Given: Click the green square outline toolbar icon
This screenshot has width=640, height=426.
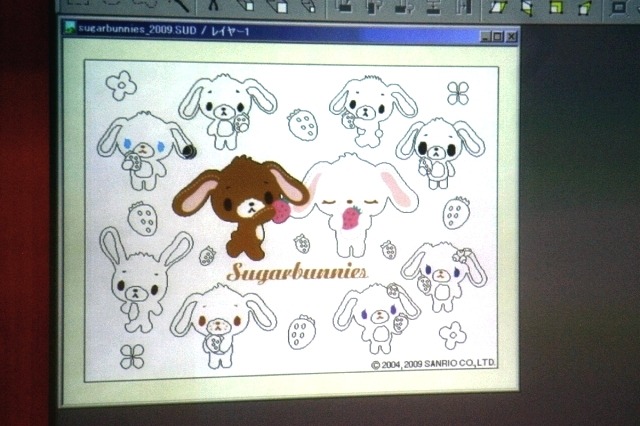Looking at the screenshot, I should pyautogui.click(x=556, y=7).
